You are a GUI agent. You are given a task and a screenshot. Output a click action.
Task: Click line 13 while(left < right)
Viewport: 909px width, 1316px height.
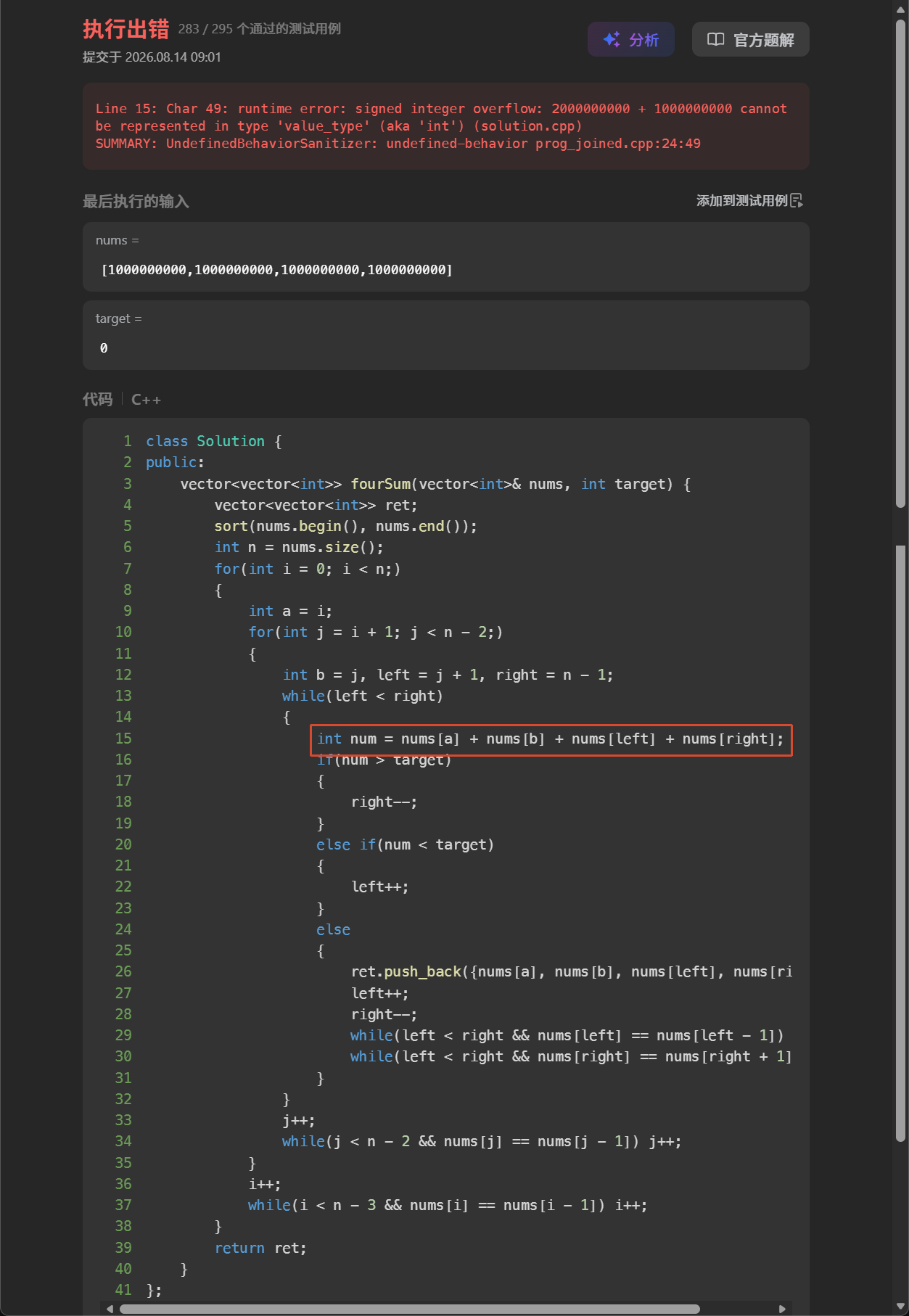[x=362, y=696]
